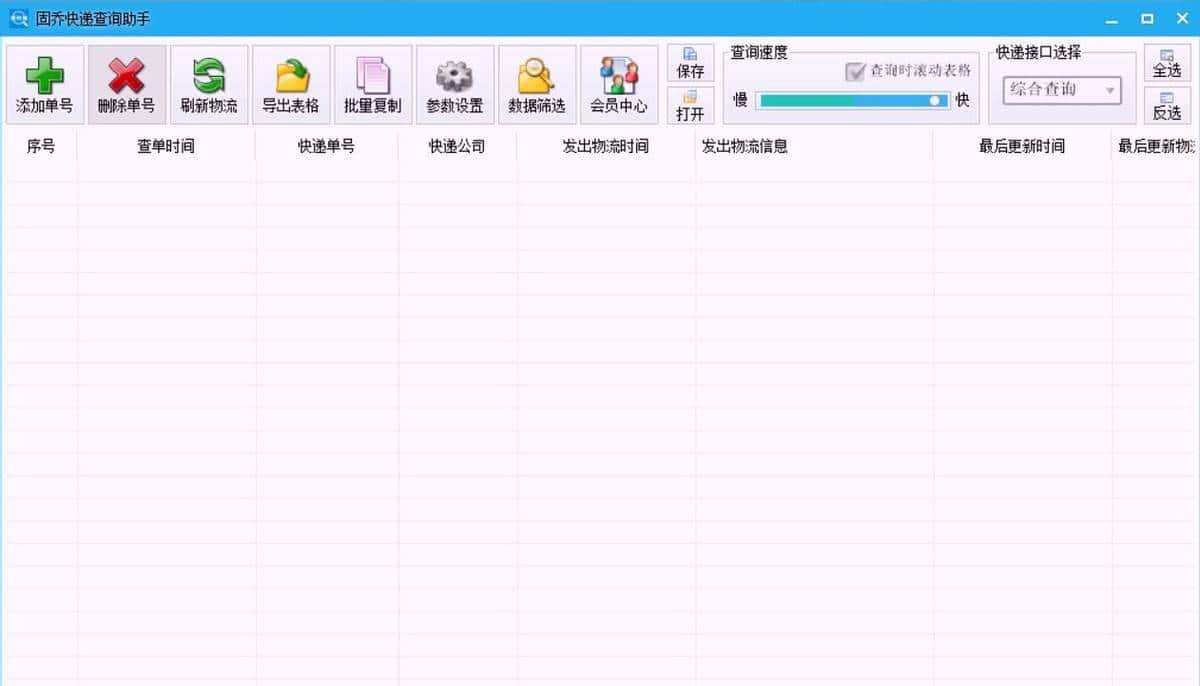The image size is (1200, 686).
Task: Open 参数设置 parameter settings
Action: [454, 84]
